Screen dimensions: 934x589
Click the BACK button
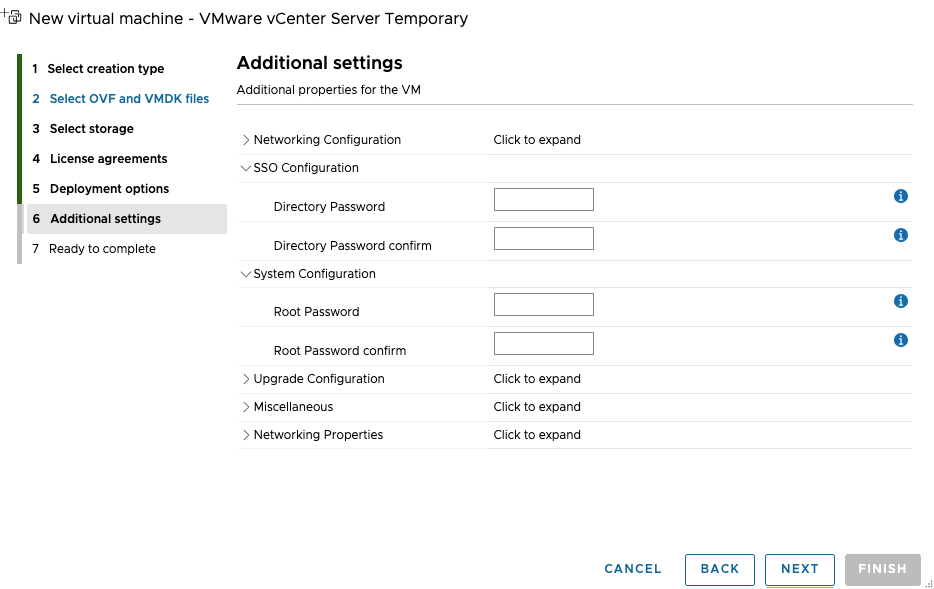click(720, 569)
